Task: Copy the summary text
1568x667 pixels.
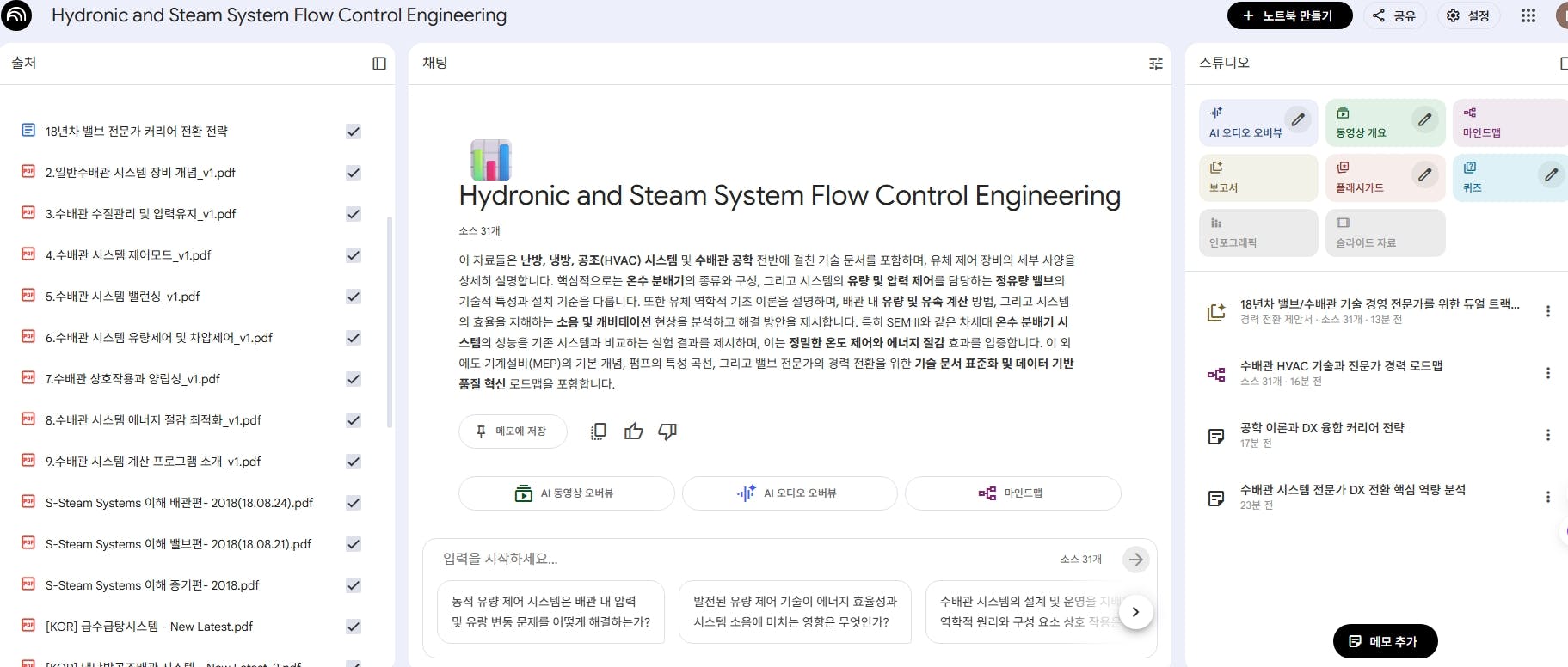Action: pos(599,431)
